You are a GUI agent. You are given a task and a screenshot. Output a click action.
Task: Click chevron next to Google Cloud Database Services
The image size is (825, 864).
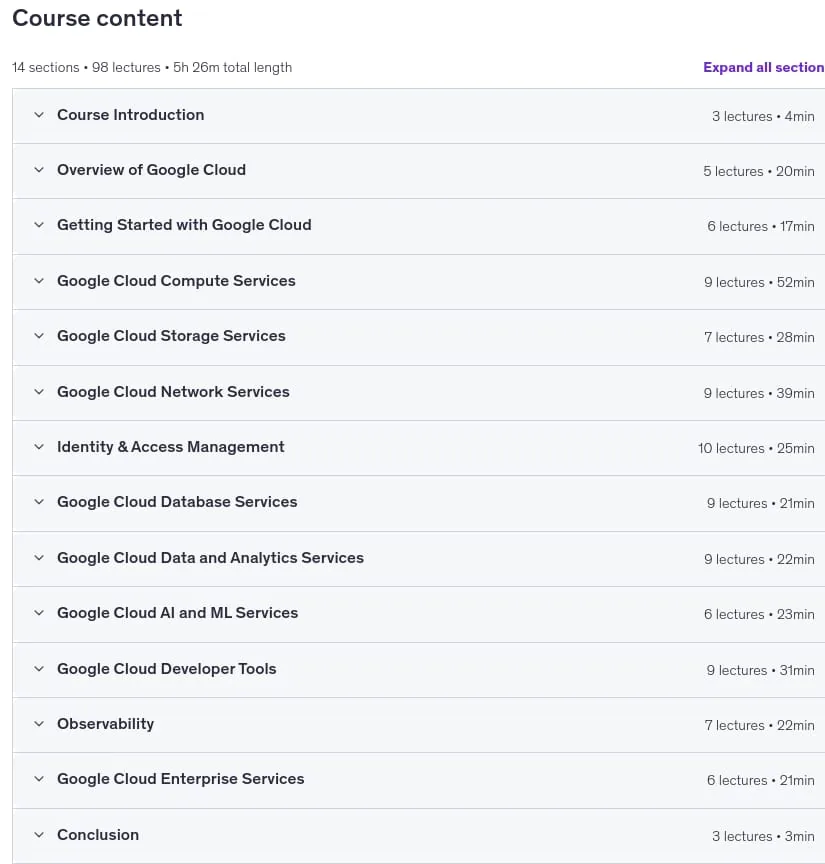click(39, 502)
